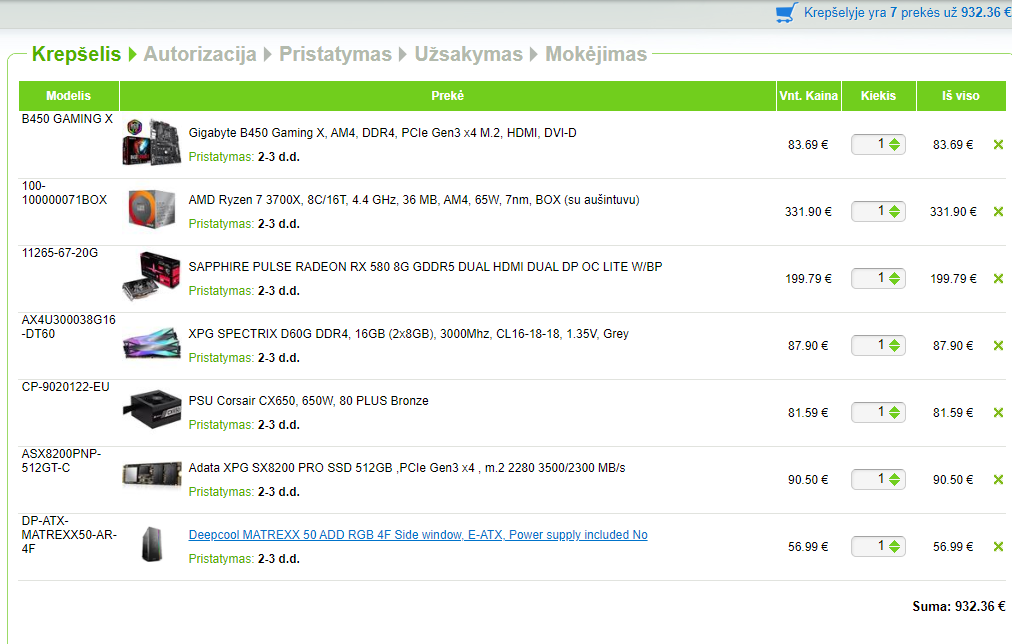Adjust quantity stepper for AMD Ryzen 7 3700X
This screenshot has height=644, width=1012.
pos(894,212)
